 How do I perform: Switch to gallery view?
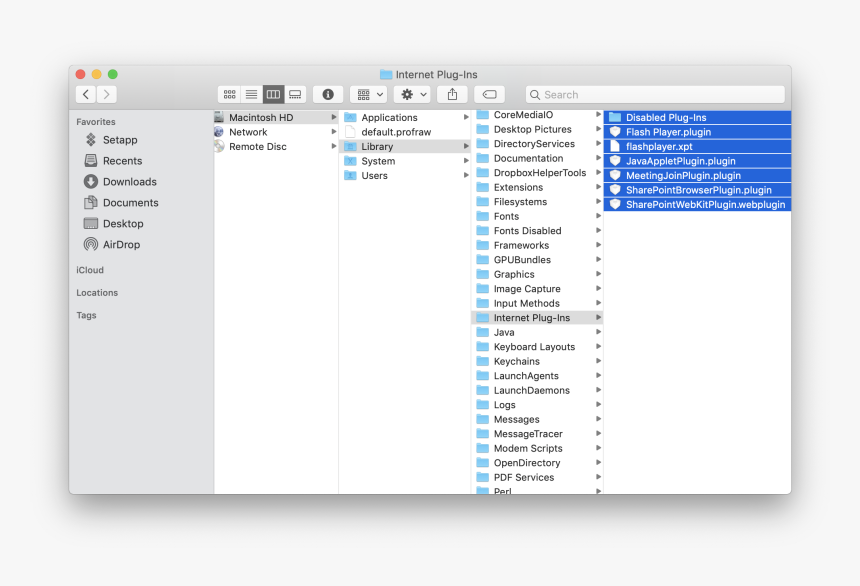295,94
